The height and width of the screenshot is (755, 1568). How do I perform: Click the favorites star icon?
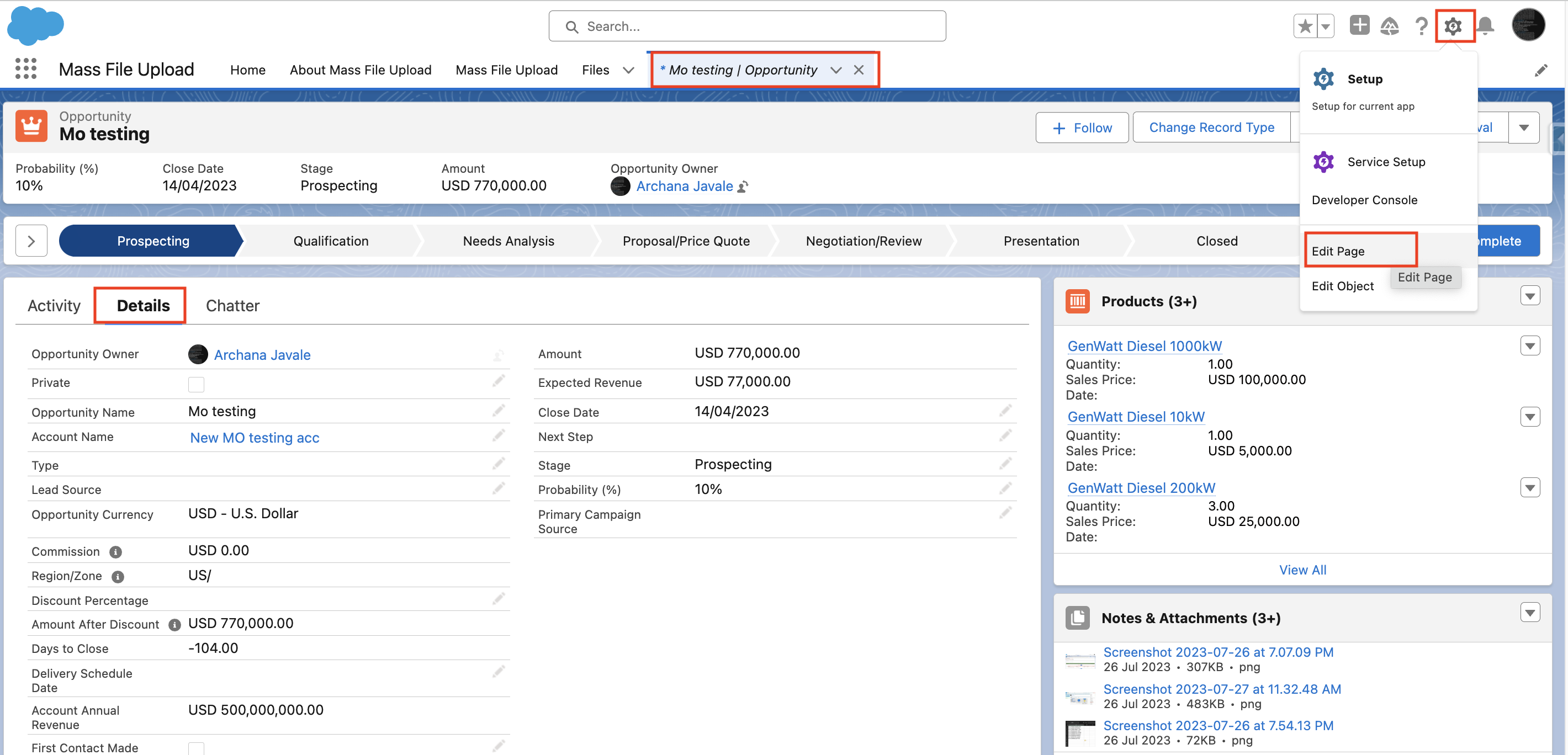click(x=1305, y=26)
